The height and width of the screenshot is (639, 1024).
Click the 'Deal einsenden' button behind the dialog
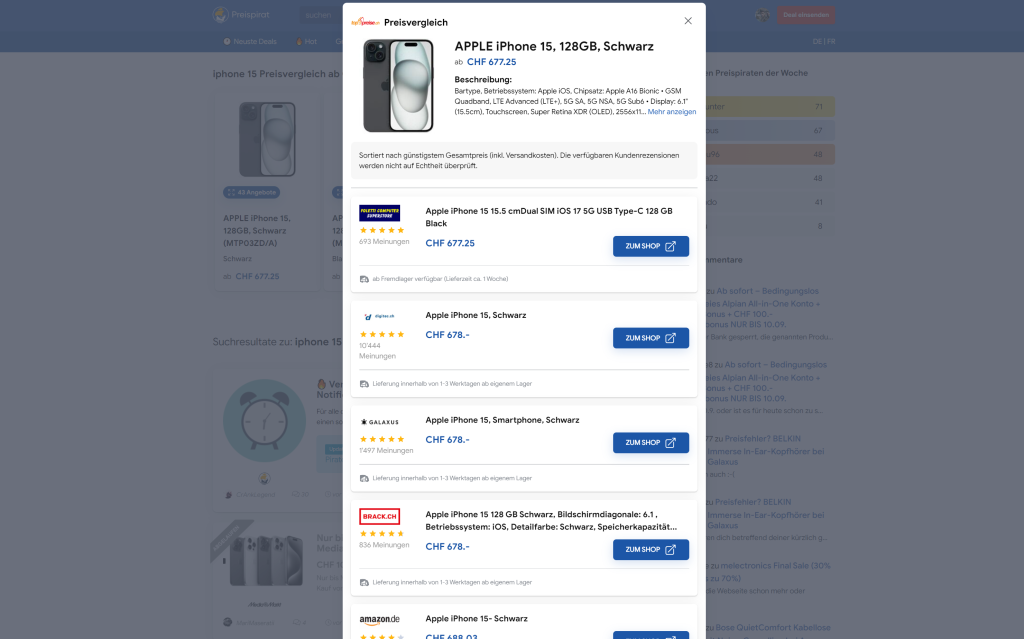(x=805, y=15)
